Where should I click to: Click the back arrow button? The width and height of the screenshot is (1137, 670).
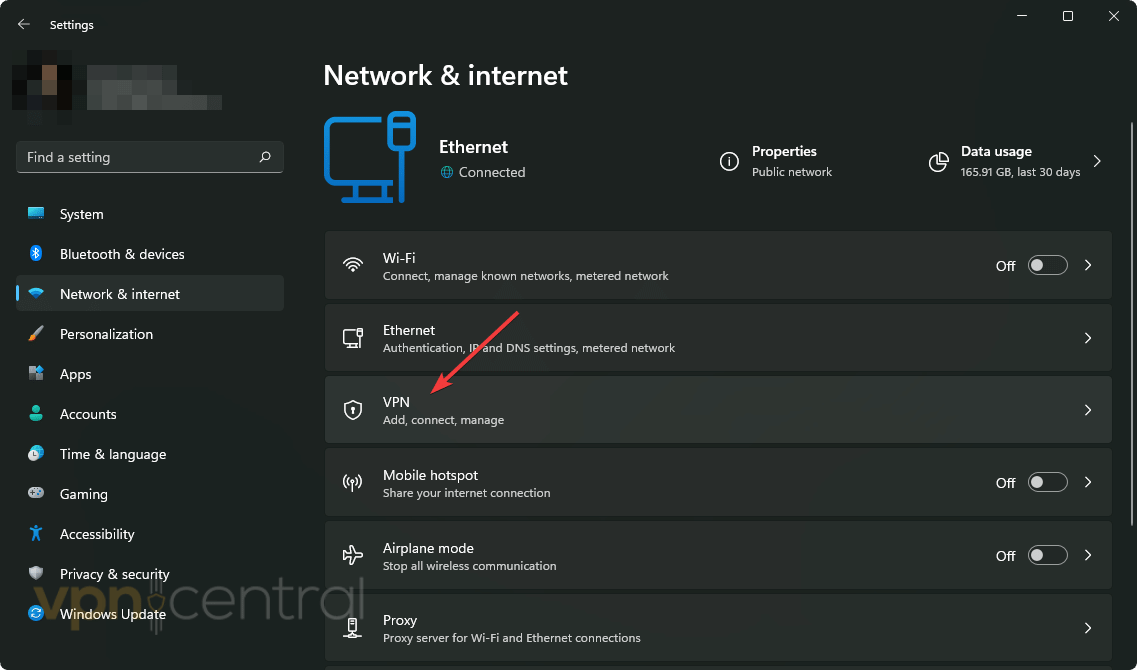point(23,23)
